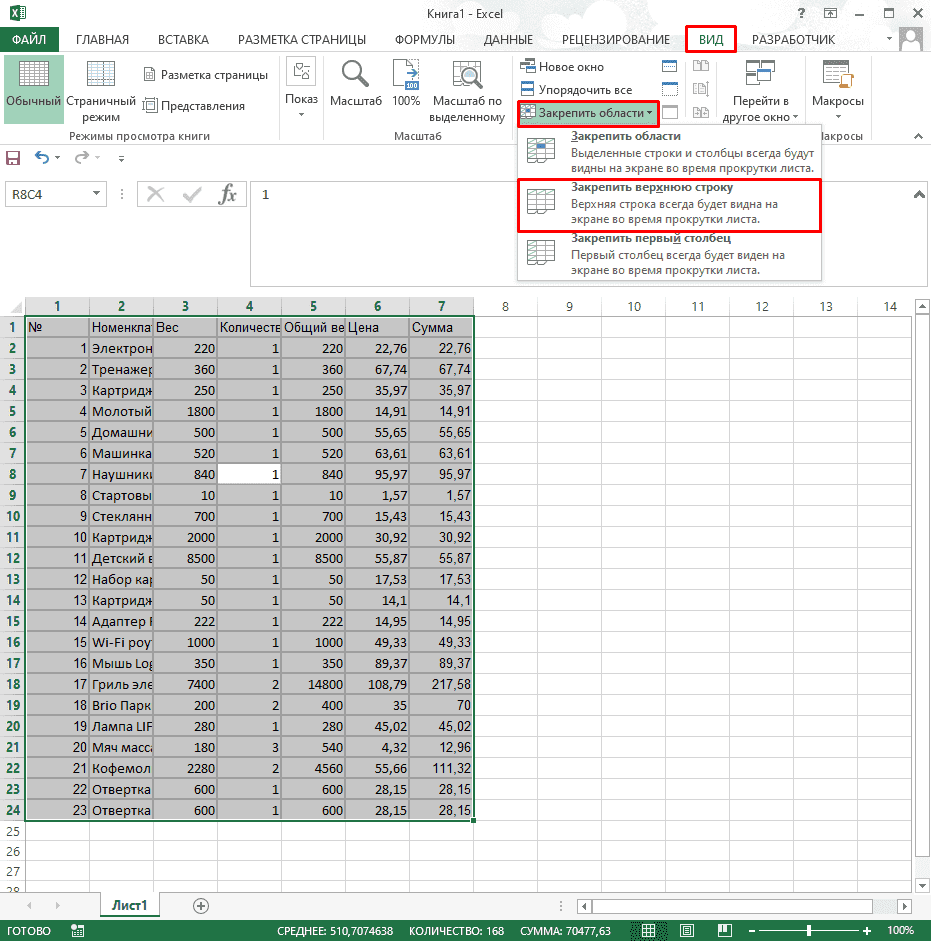Click inside the Name Box showing R8C4
Viewport: 931px width, 941px height.
click(x=47, y=194)
